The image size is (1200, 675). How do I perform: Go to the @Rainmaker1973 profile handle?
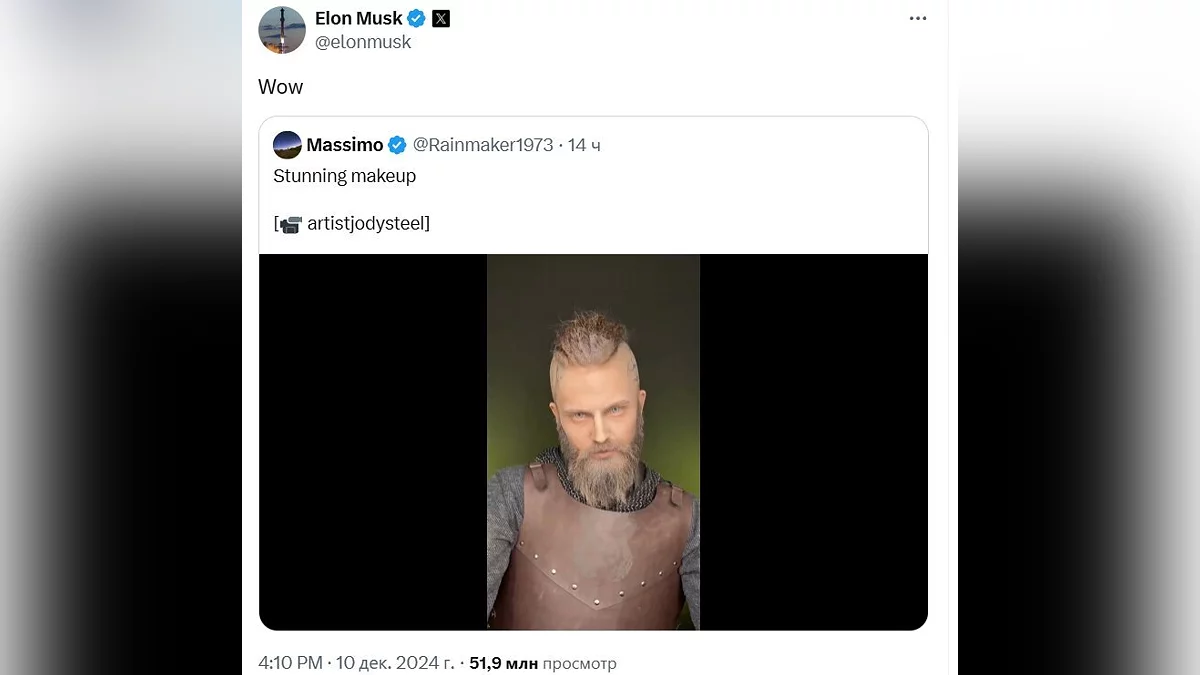pyautogui.click(x=483, y=145)
